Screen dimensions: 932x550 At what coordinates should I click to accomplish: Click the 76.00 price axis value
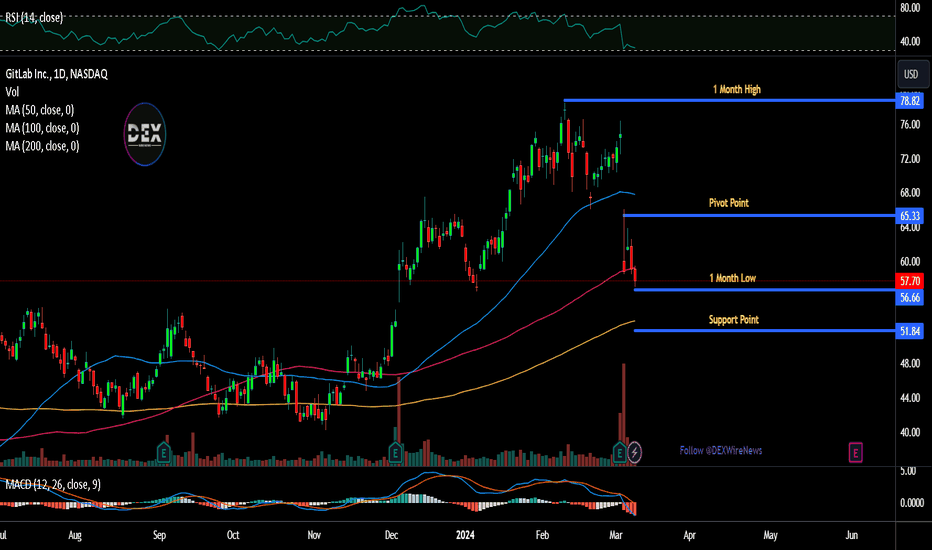coord(910,124)
